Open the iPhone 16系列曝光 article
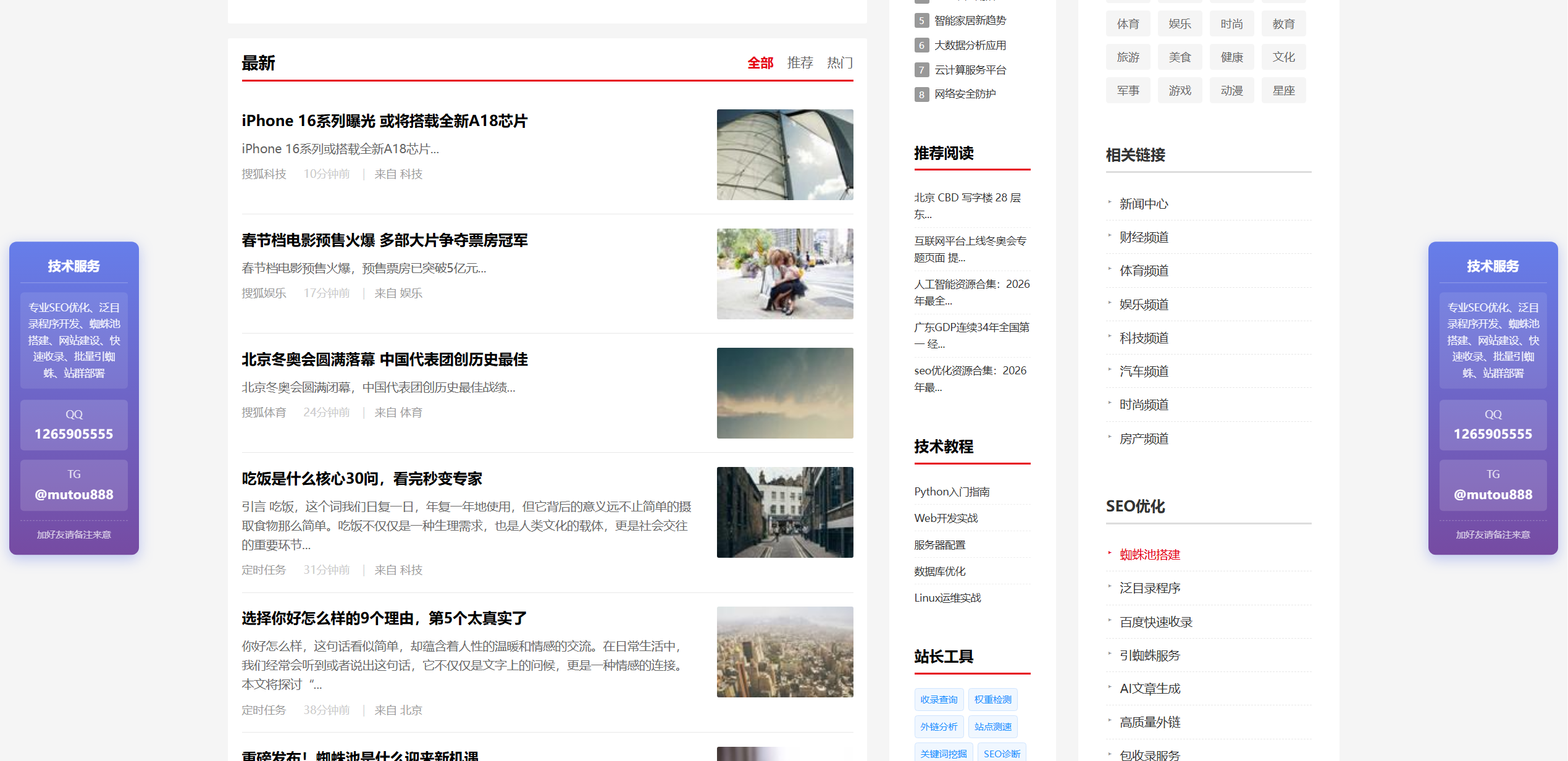The image size is (1568, 761). [385, 120]
